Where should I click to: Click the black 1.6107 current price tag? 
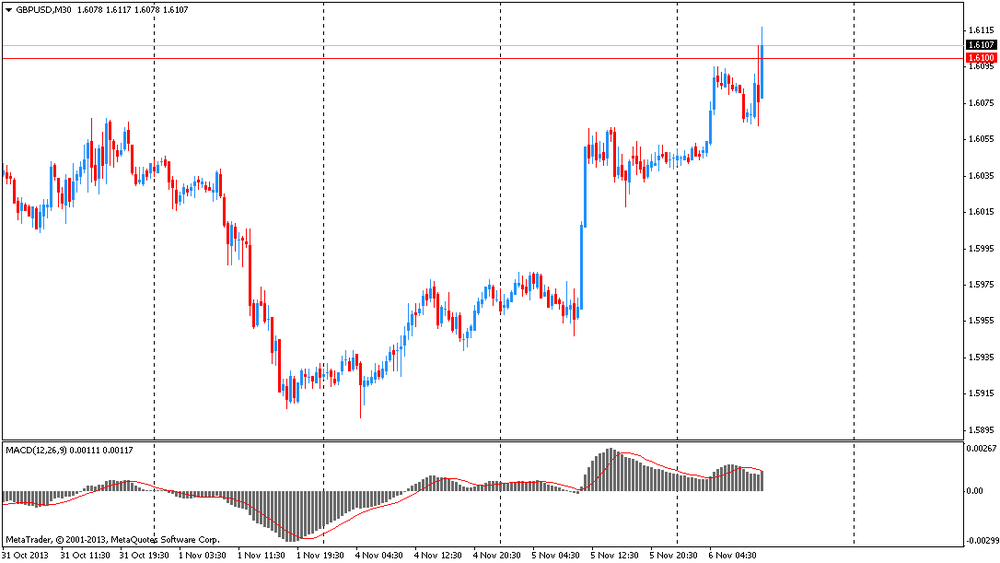(x=981, y=45)
